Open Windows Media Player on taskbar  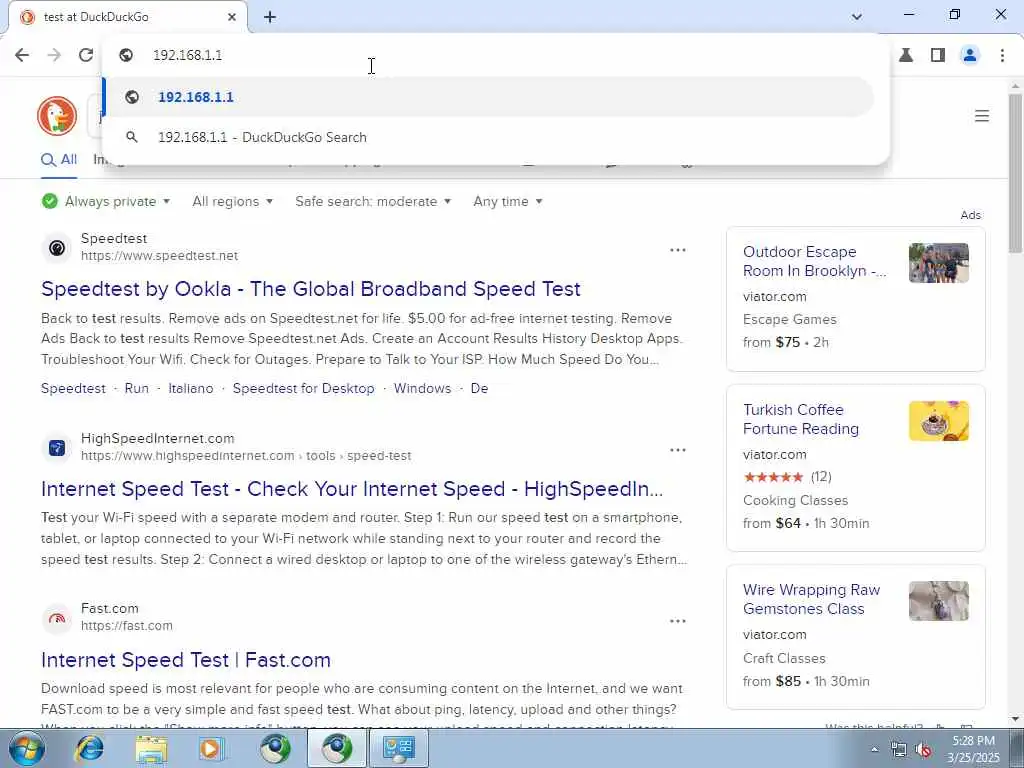tap(212, 748)
